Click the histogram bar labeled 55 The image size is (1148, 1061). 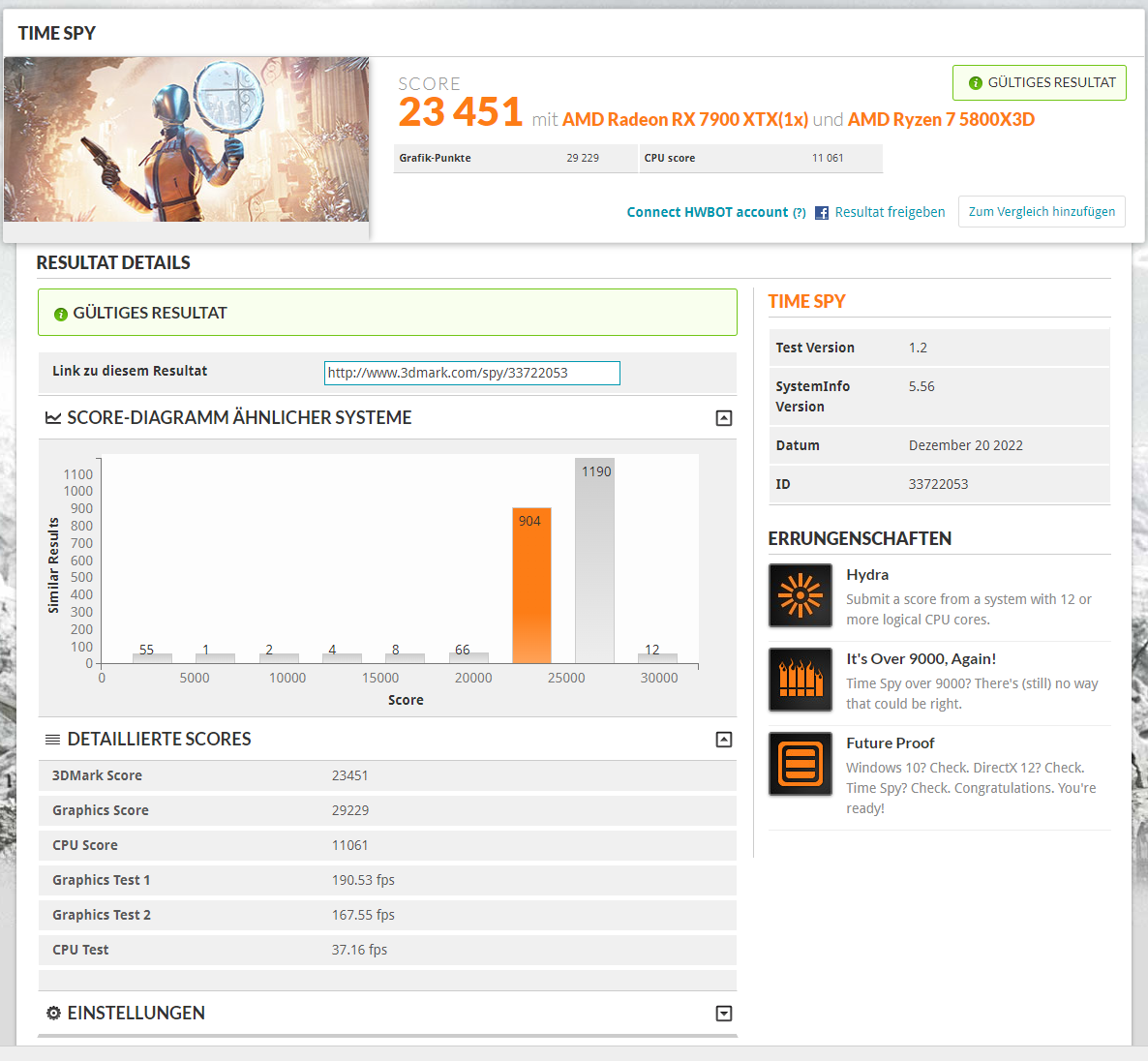152,657
